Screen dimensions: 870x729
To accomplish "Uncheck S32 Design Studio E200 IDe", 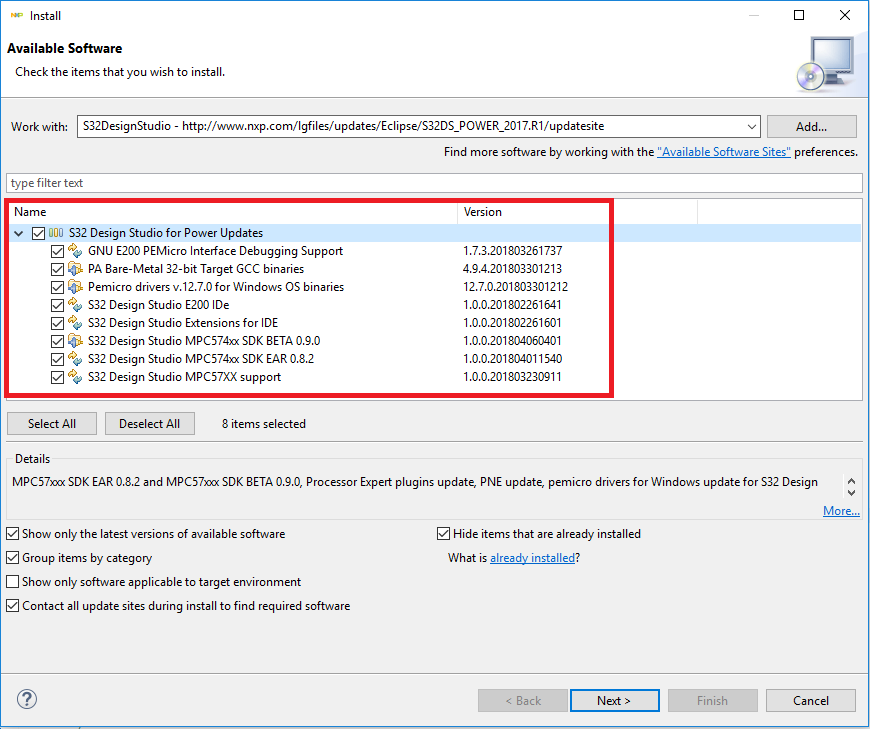I will (57, 305).
